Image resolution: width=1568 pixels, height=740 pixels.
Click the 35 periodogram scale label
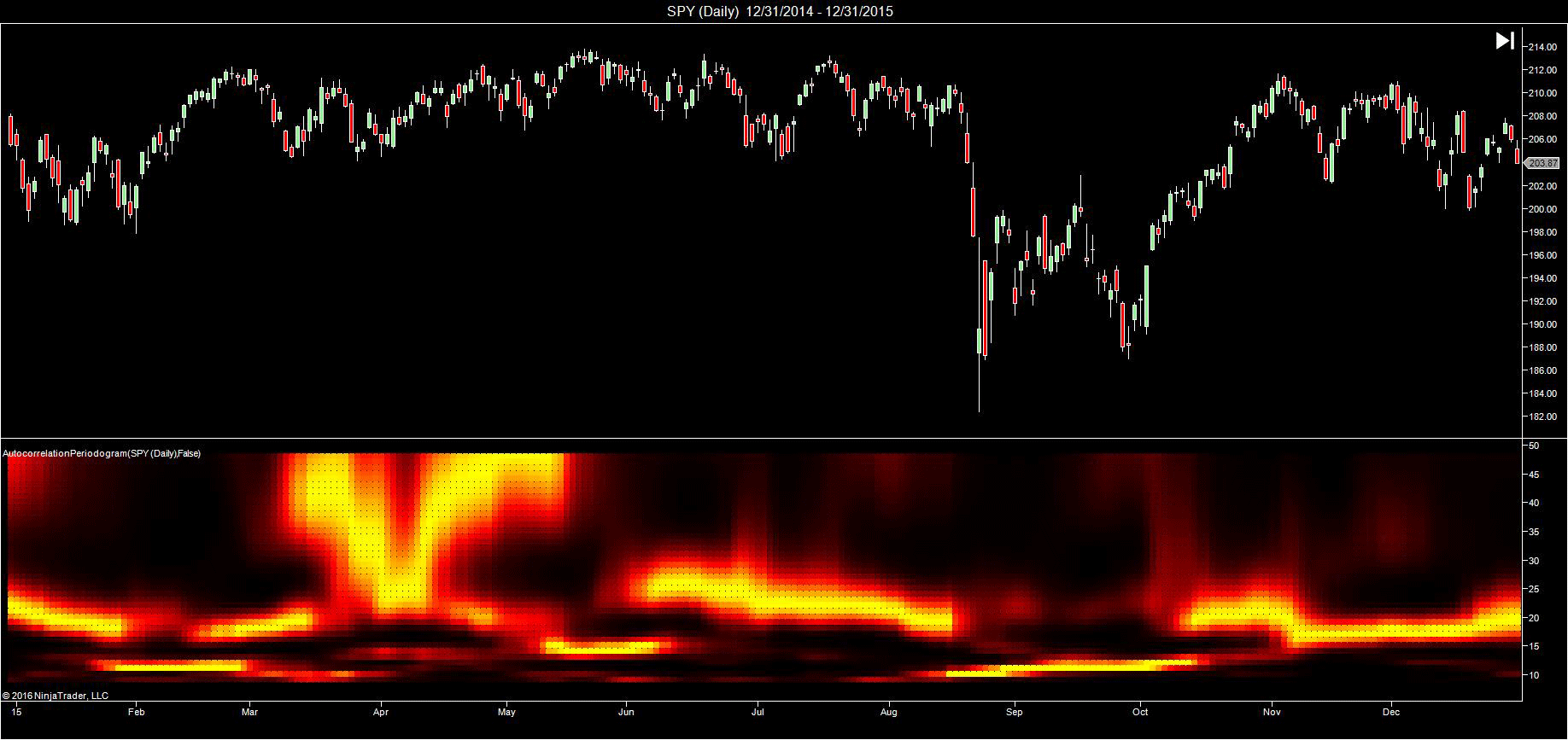tap(1534, 532)
